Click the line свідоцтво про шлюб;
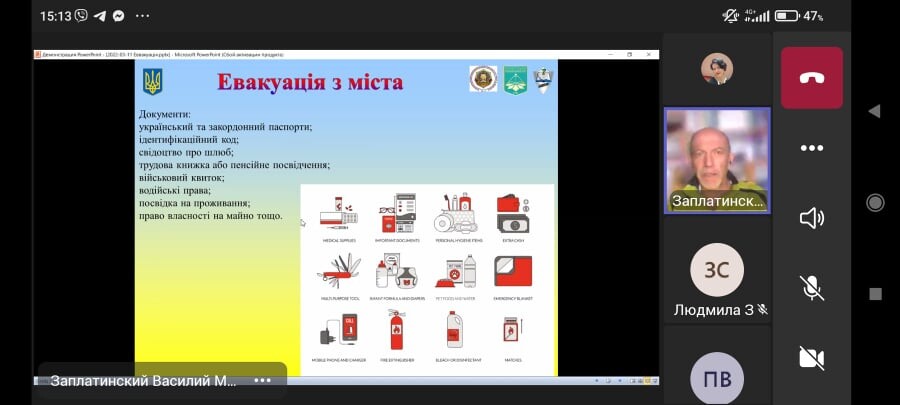Image resolution: width=900 pixels, height=405 pixels. pos(187,152)
